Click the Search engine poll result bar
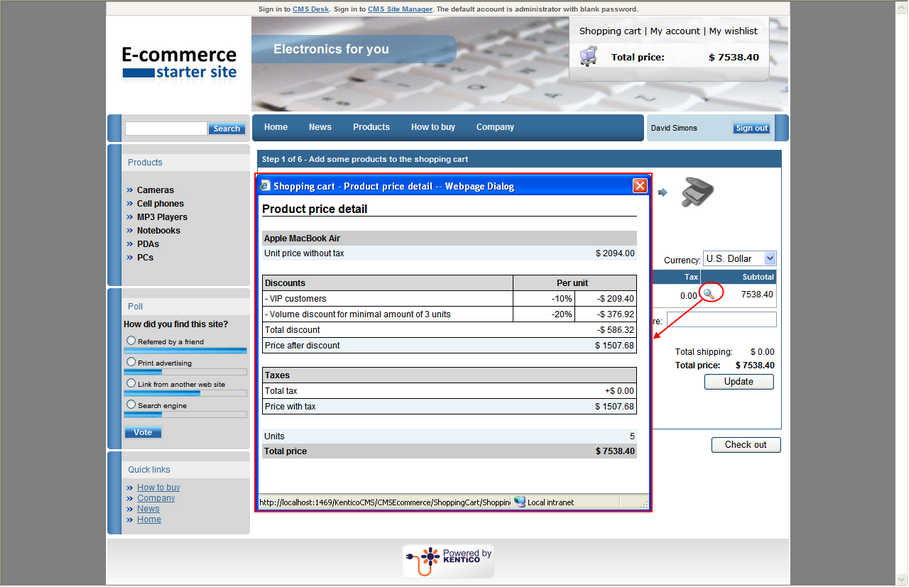 point(185,414)
